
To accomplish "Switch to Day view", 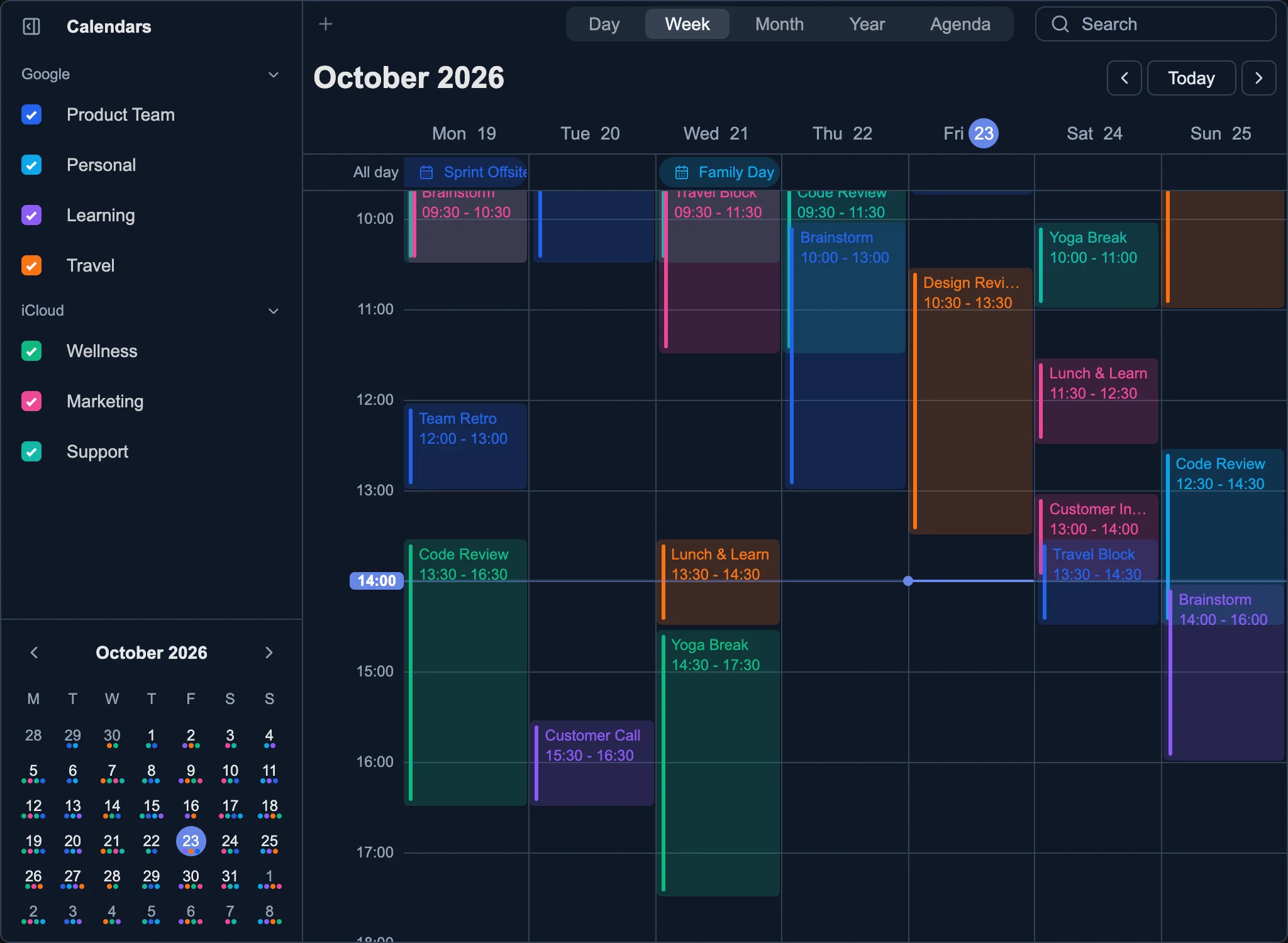I will click(x=604, y=24).
